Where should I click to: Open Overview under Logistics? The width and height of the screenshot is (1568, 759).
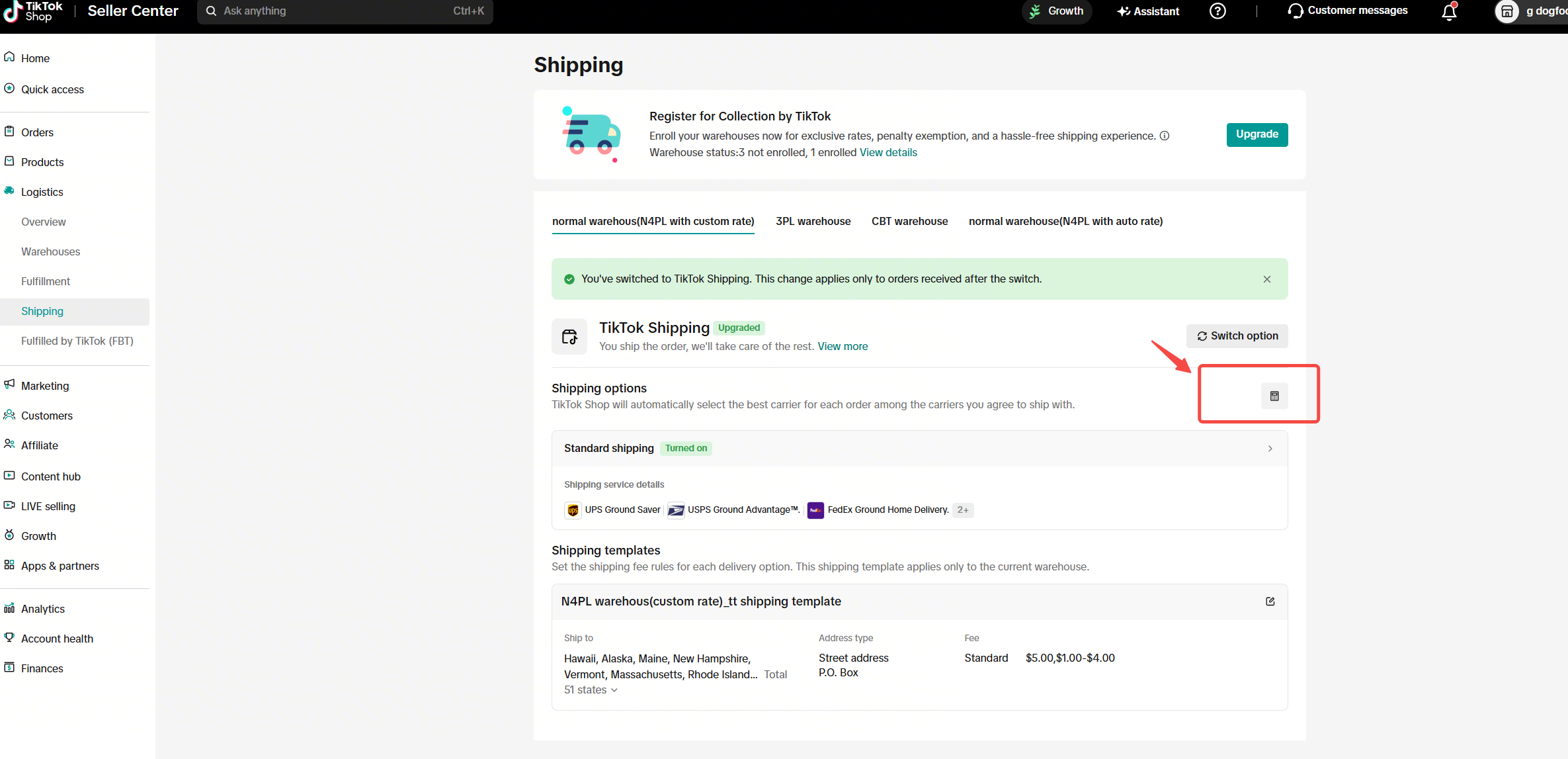click(x=44, y=222)
